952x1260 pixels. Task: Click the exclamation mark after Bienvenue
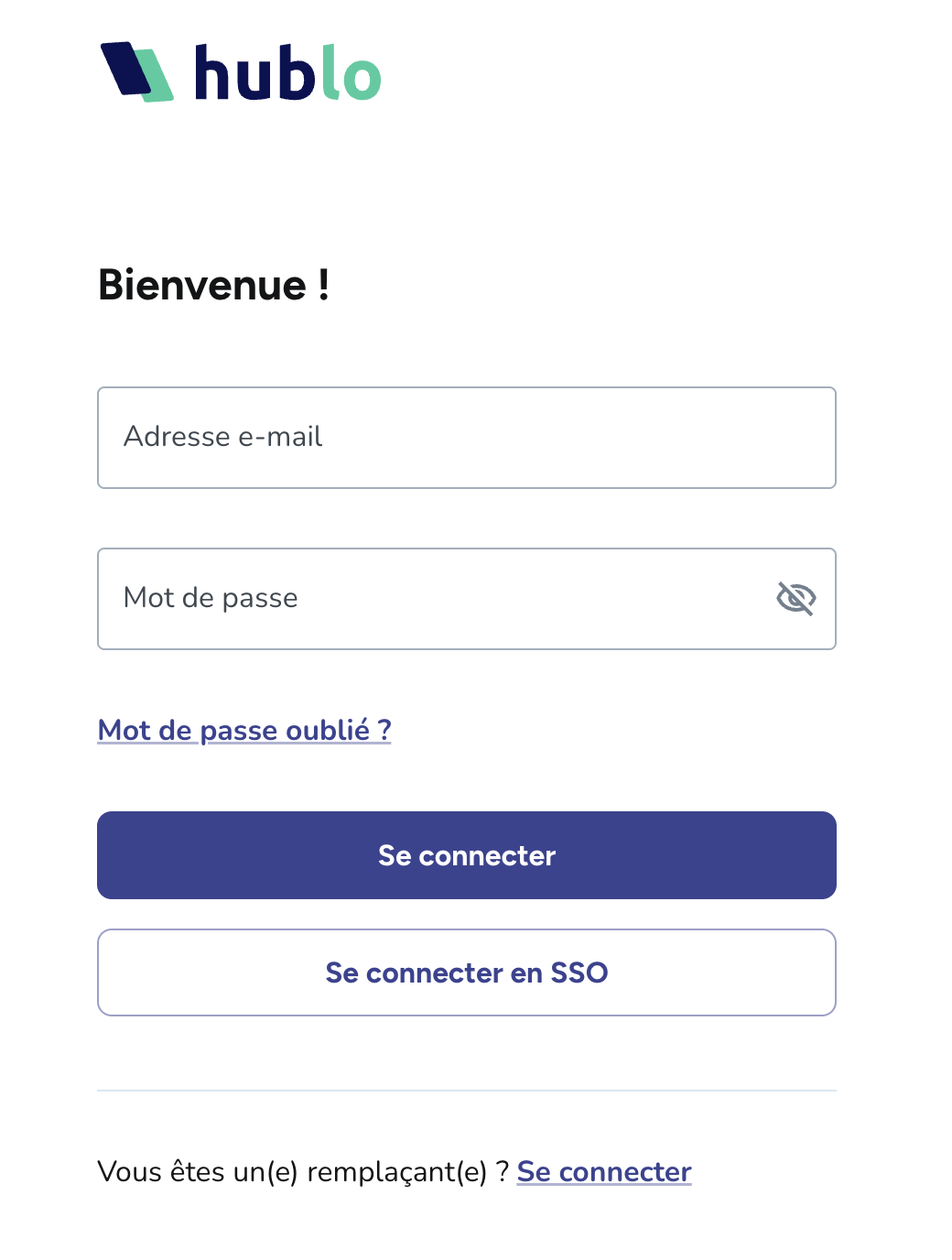coord(323,285)
